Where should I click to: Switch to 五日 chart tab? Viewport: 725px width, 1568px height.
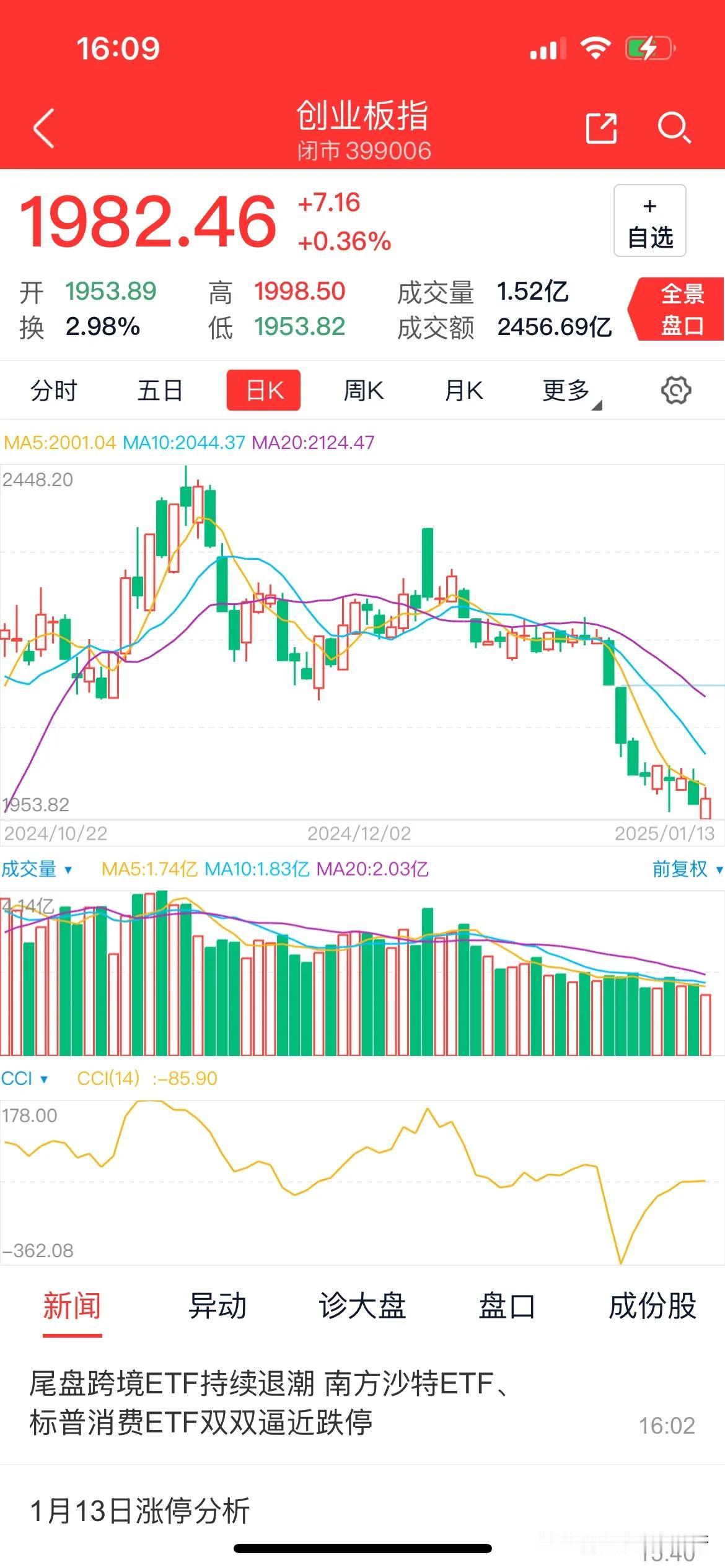point(160,391)
